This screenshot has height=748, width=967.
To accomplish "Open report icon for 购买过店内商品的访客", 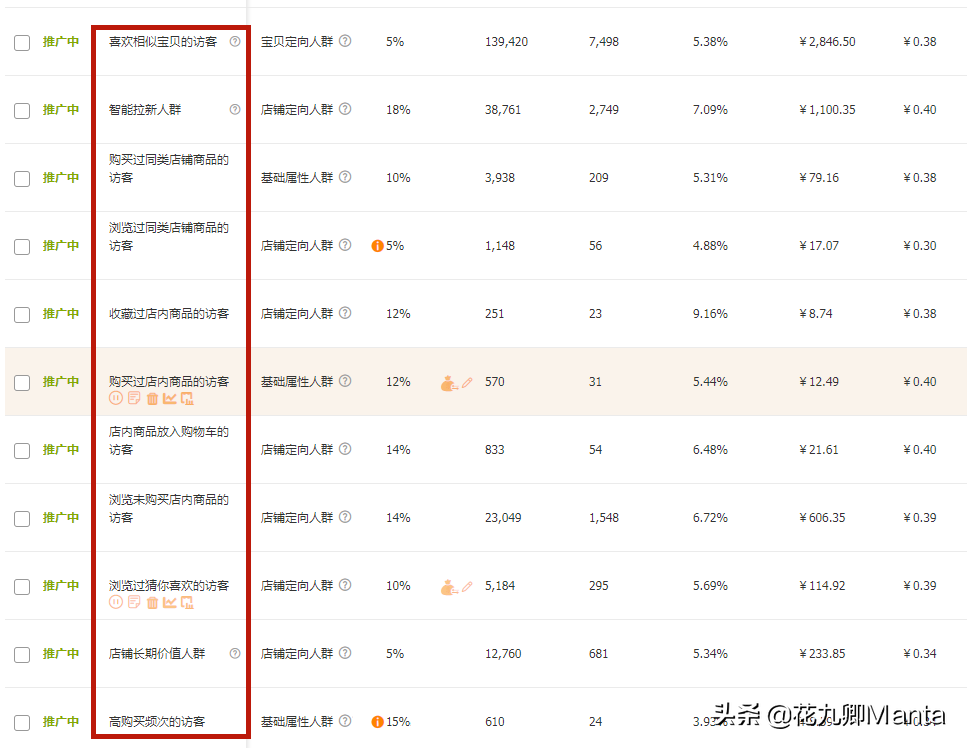I will pos(187,399).
